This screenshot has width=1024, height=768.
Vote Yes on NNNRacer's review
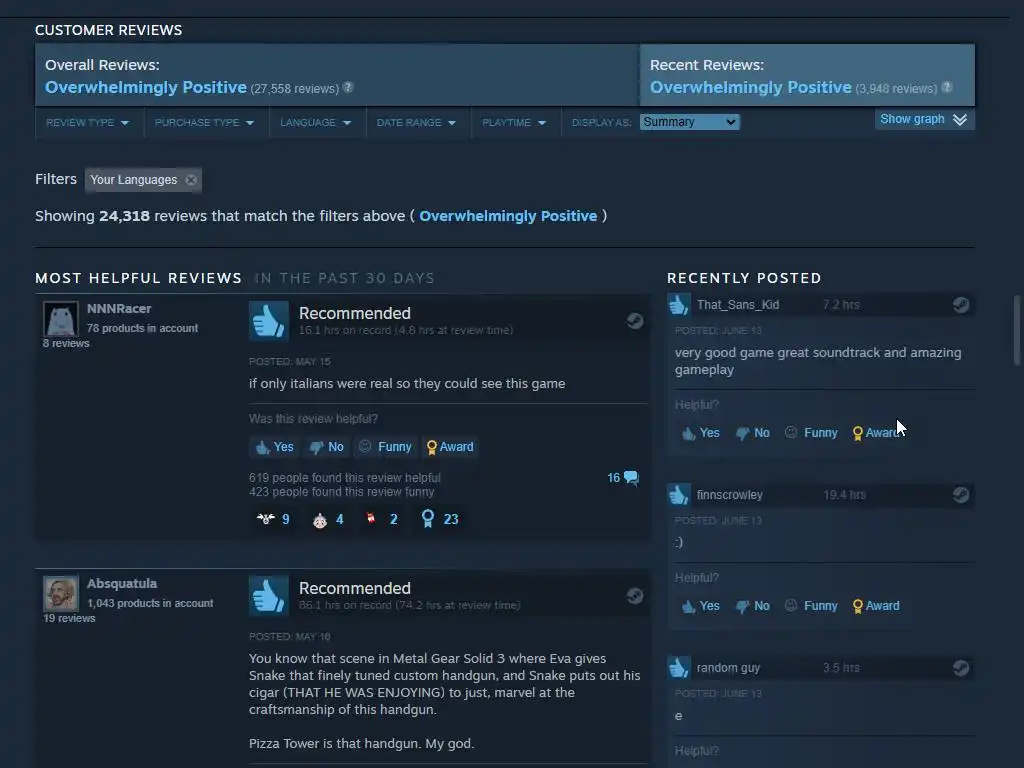[274, 447]
